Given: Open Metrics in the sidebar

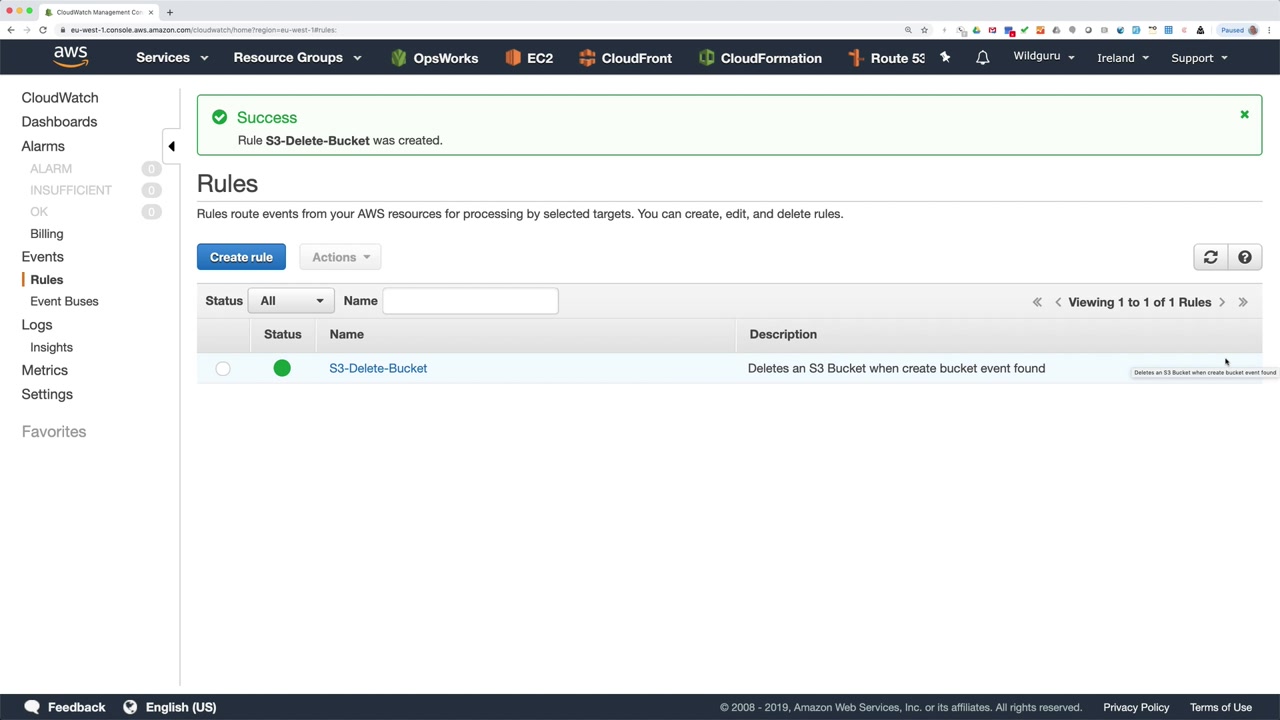Looking at the screenshot, I should (x=45, y=370).
